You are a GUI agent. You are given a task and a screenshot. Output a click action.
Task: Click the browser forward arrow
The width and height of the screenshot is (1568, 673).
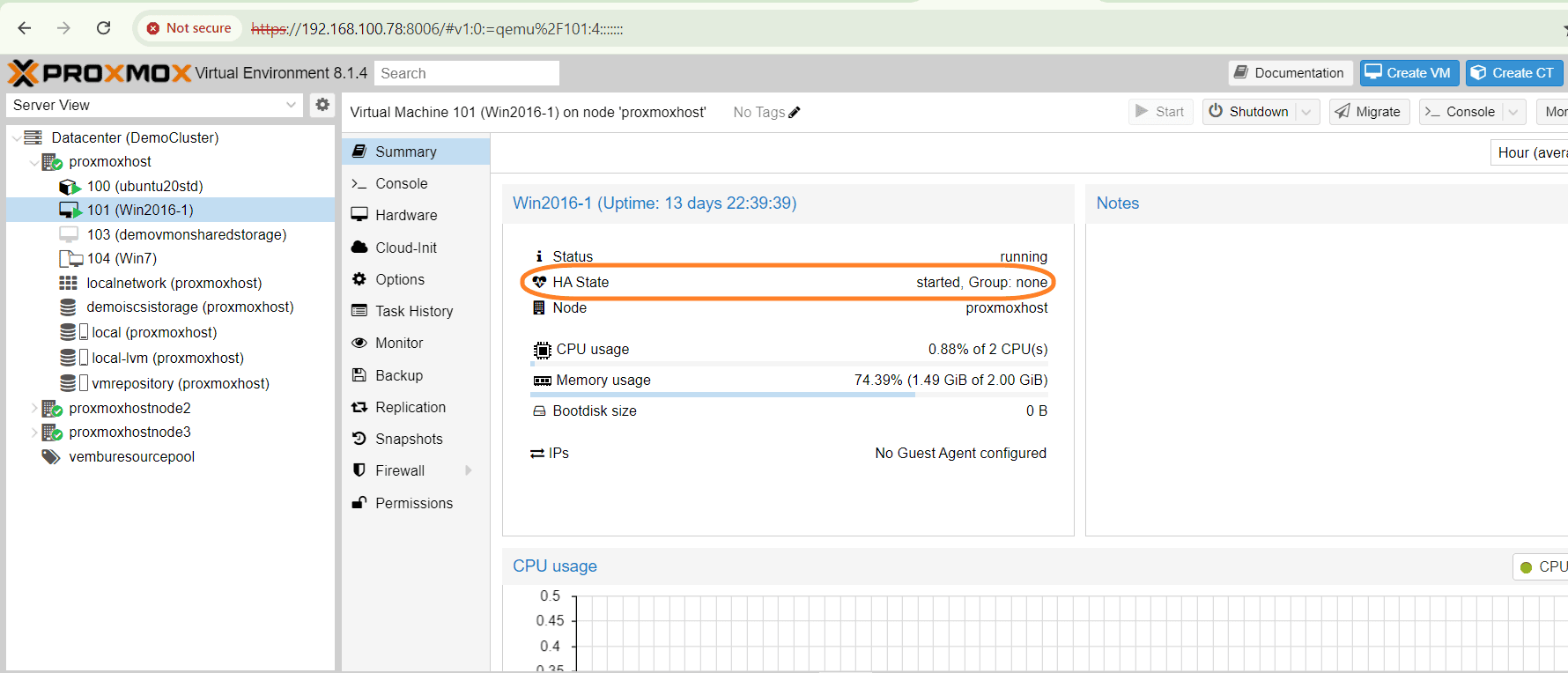click(x=63, y=28)
